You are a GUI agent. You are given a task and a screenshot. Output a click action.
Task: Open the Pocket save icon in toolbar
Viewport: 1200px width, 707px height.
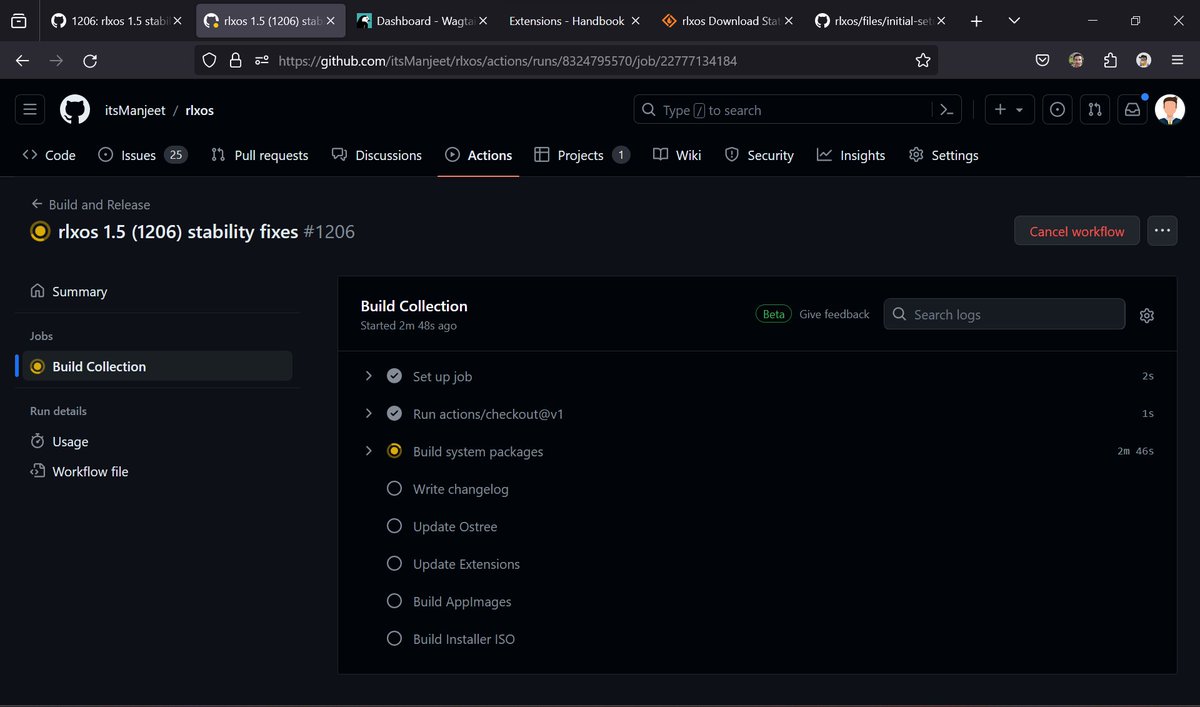tap(1042, 60)
